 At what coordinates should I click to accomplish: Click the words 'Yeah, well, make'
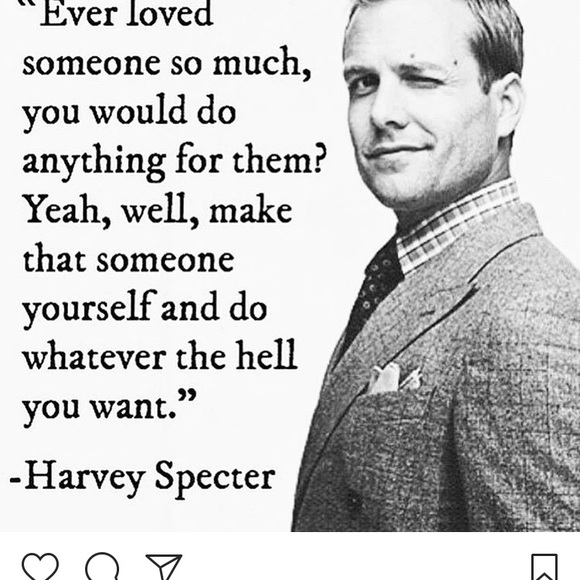[158, 210]
